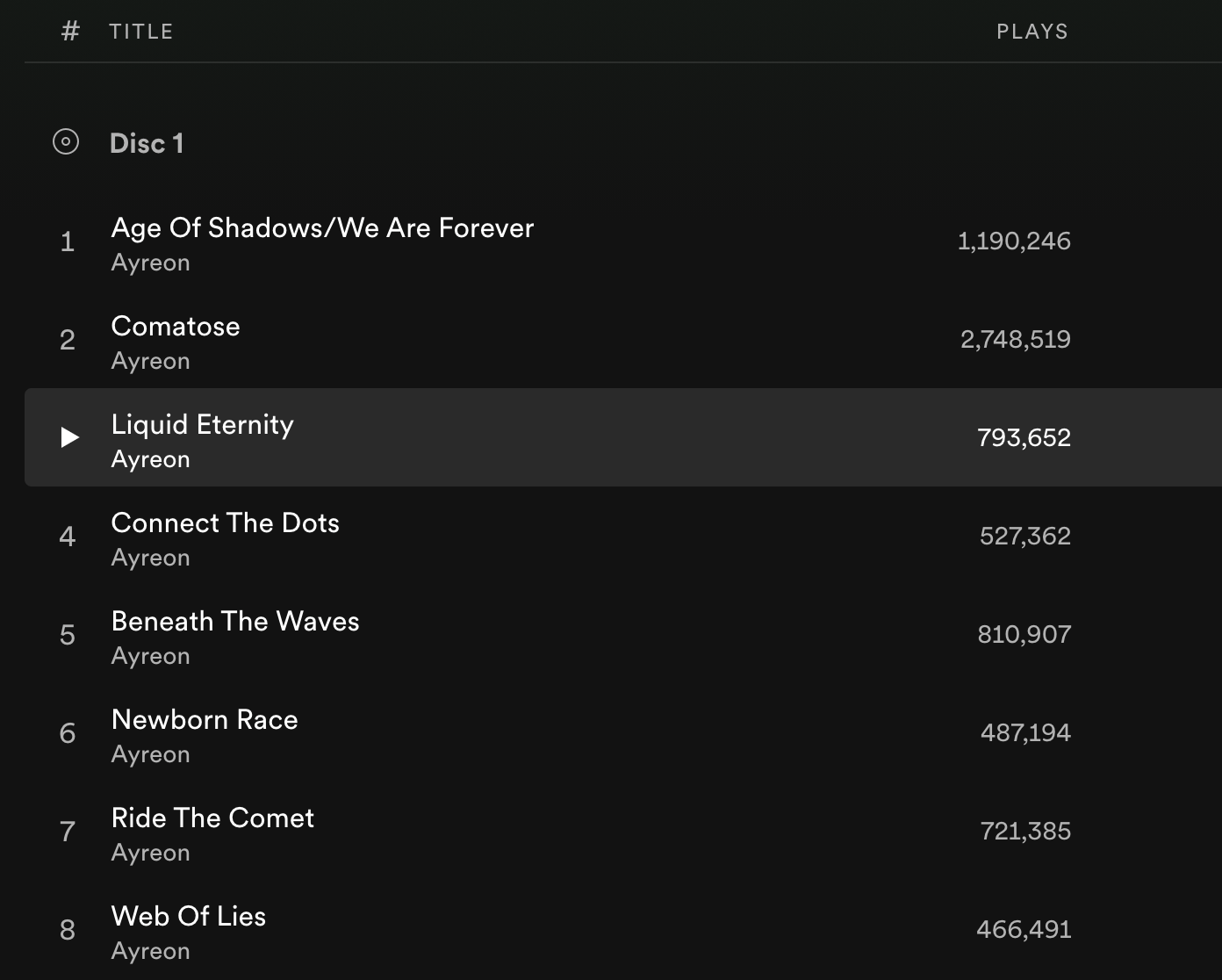The image size is (1222, 980).
Task: Click the TITLE column header
Action: [x=141, y=32]
